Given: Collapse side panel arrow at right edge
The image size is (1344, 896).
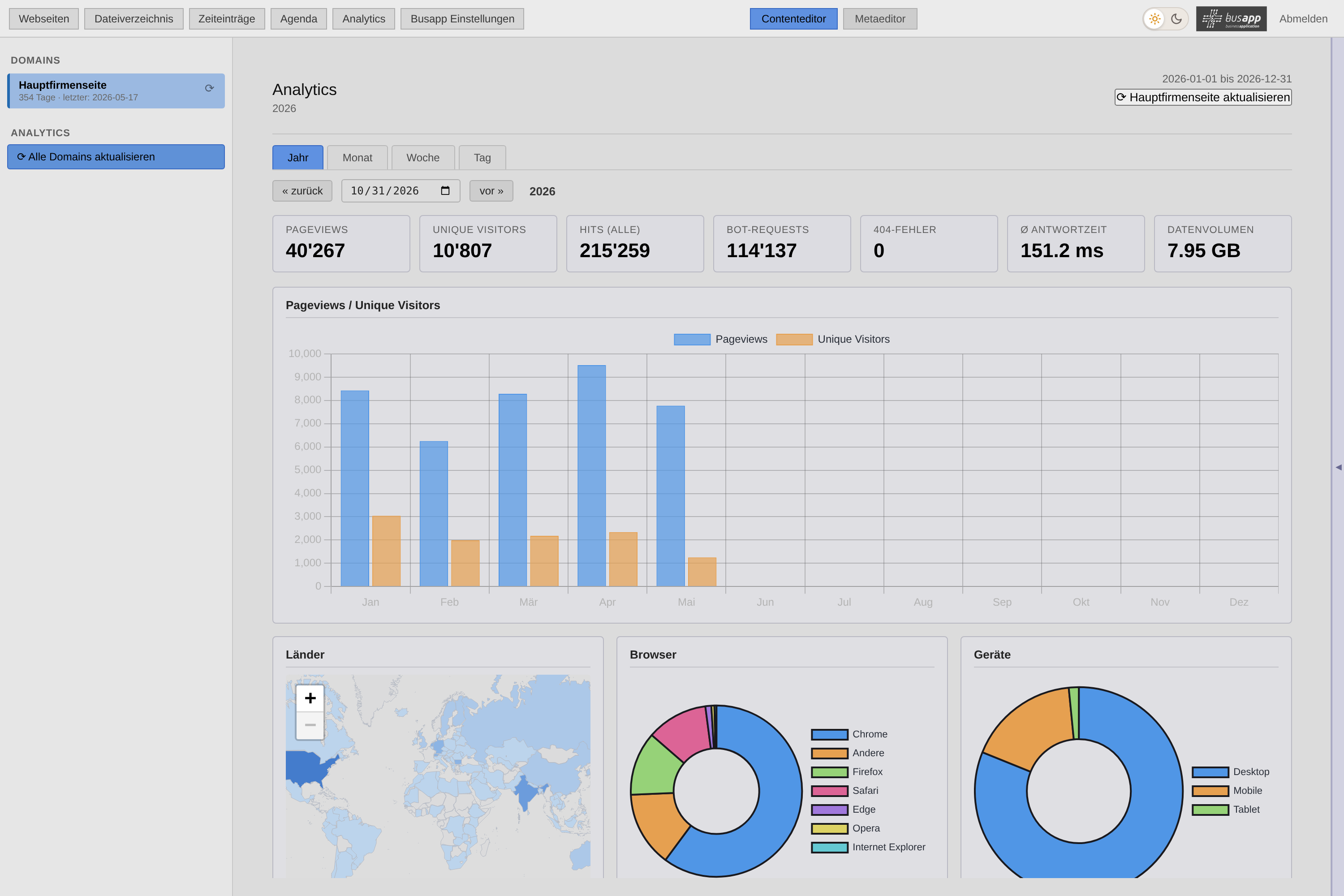Looking at the screenshot, I should [x=1338, y=467].
